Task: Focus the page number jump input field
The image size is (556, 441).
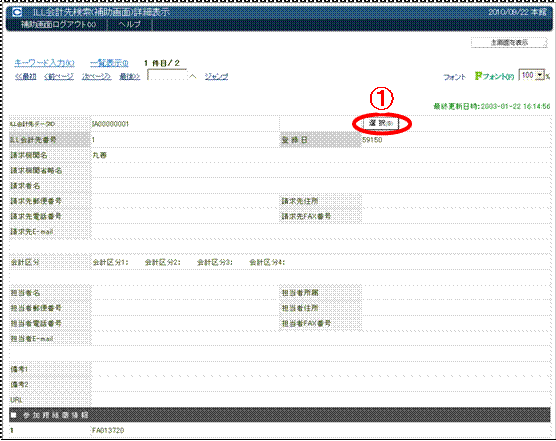Action: click(167, 75)
